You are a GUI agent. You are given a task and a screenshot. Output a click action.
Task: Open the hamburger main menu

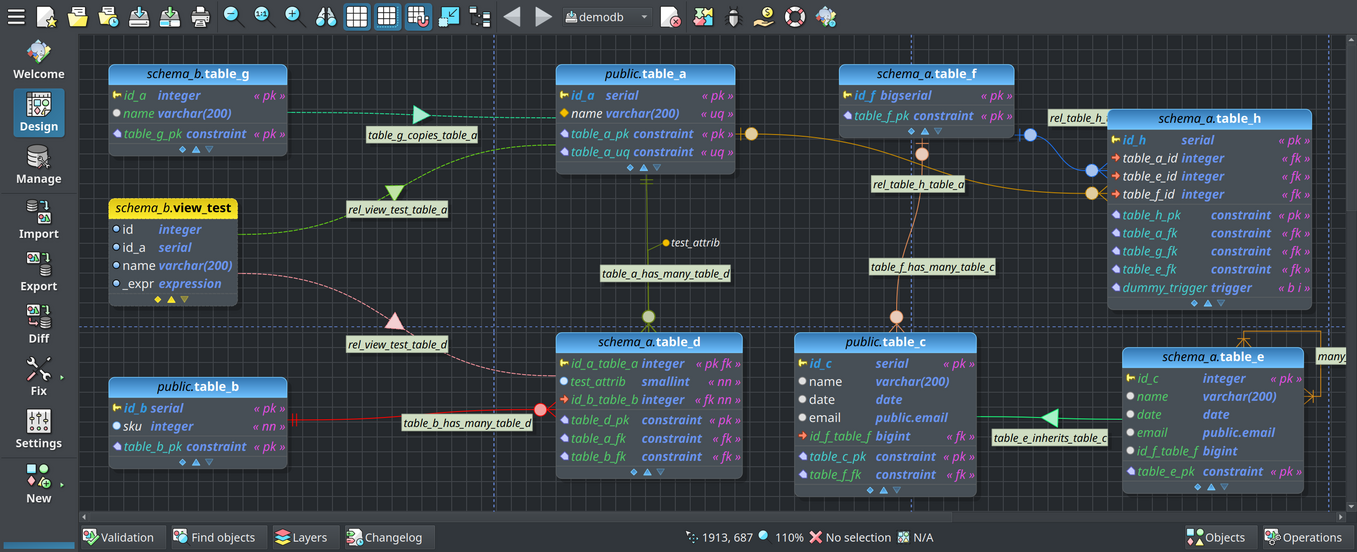tap(16, 17)
